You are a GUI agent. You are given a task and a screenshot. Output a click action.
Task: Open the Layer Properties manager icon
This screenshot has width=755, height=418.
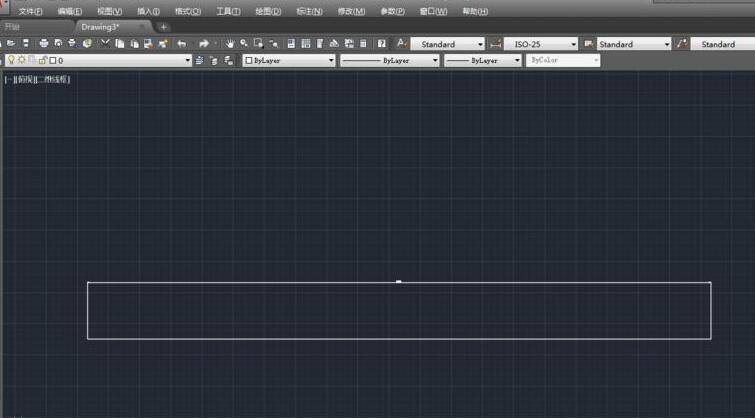200,61
